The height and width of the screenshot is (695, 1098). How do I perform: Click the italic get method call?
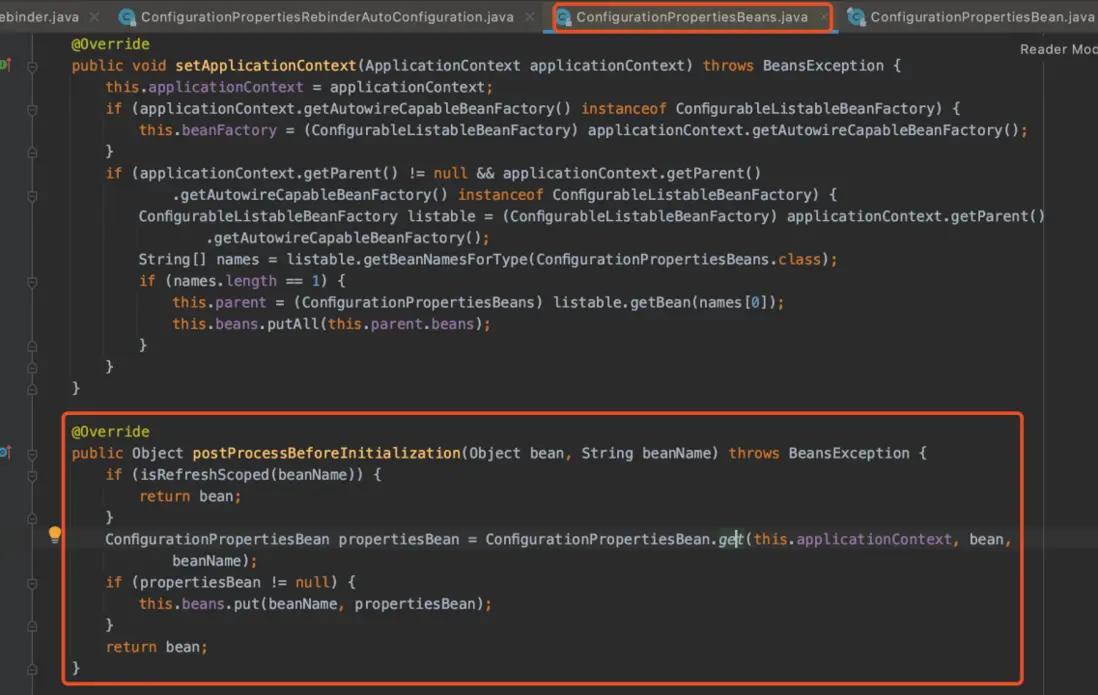729,539
